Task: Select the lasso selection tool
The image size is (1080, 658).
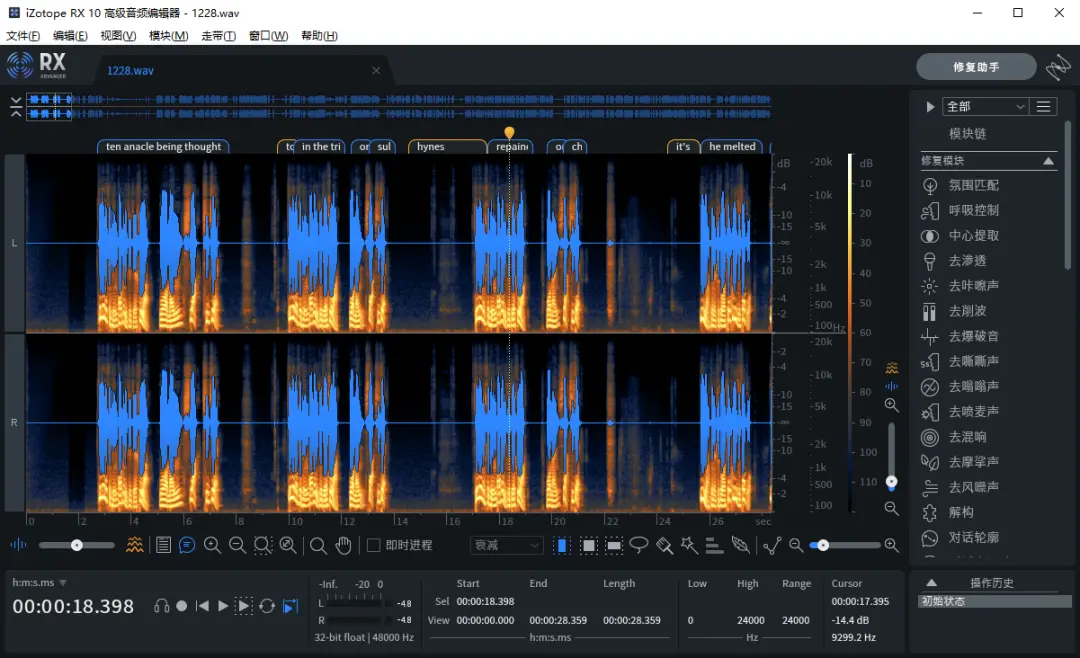Action: coord(638,545)
